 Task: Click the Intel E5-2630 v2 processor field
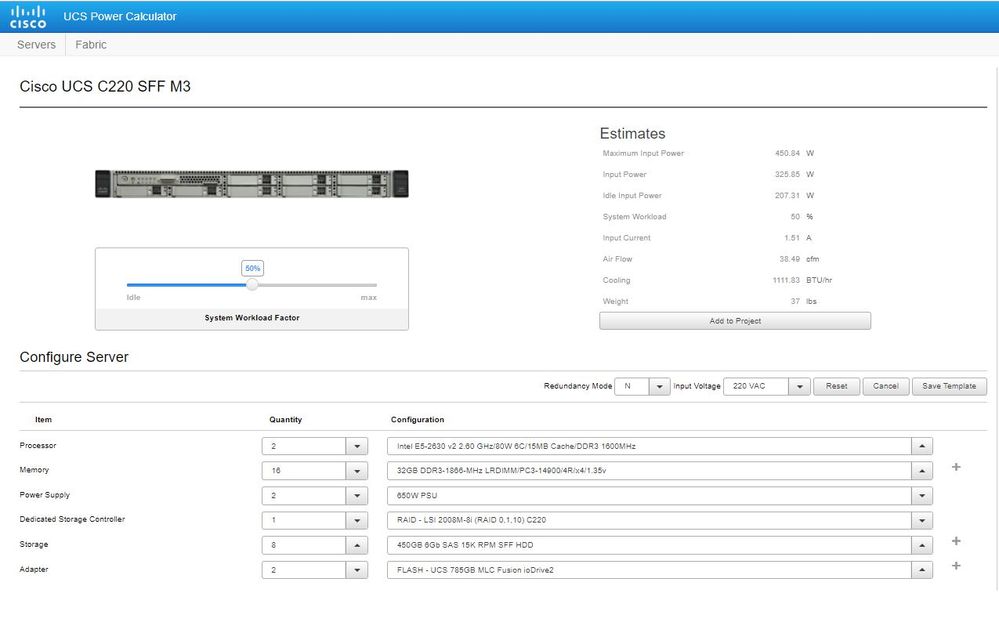[649, 447]
